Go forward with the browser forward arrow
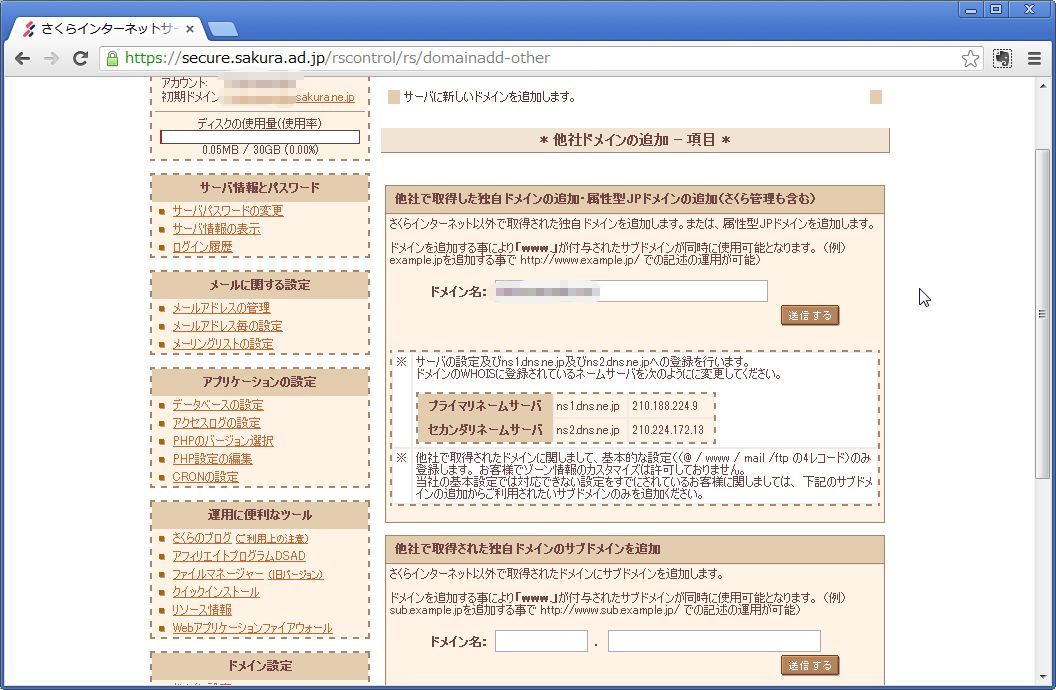The width and height of the screenshot is (1056, 690). pyautogui.click(x=51, y=59)
